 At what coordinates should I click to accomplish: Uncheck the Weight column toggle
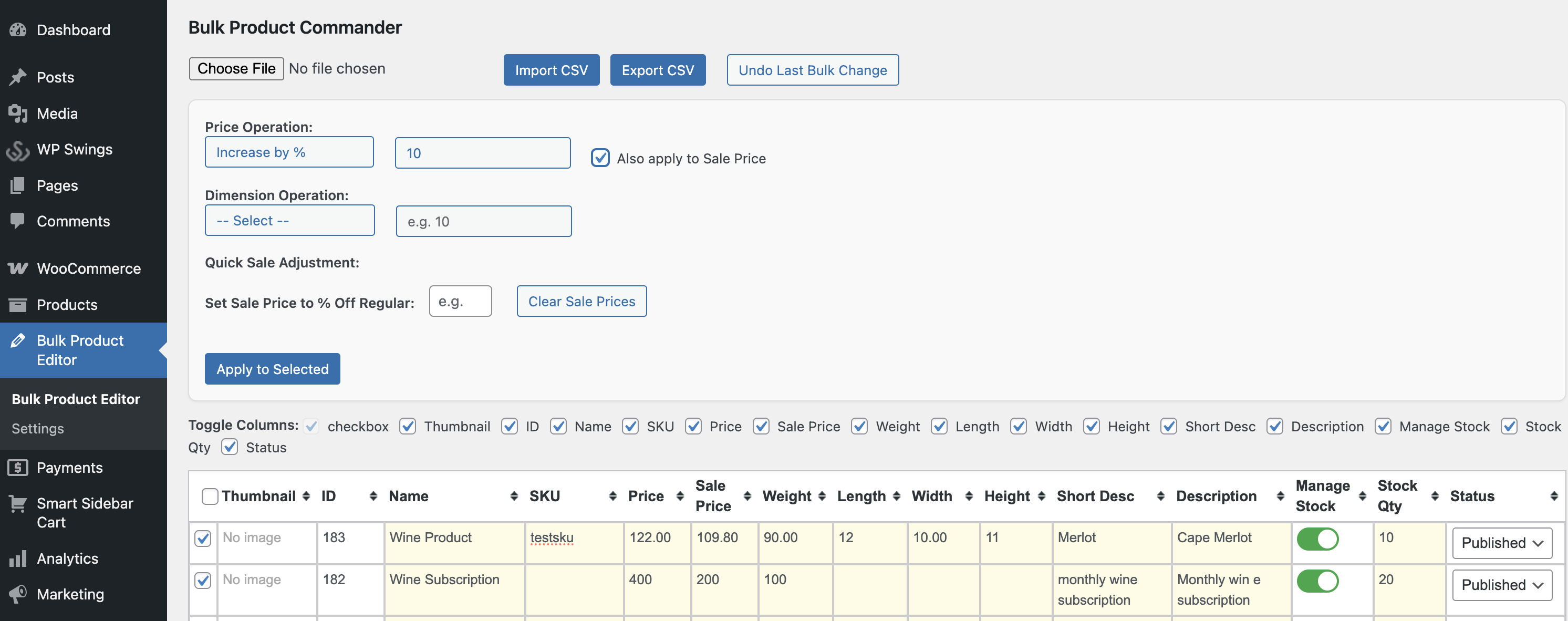click(859, 426)
